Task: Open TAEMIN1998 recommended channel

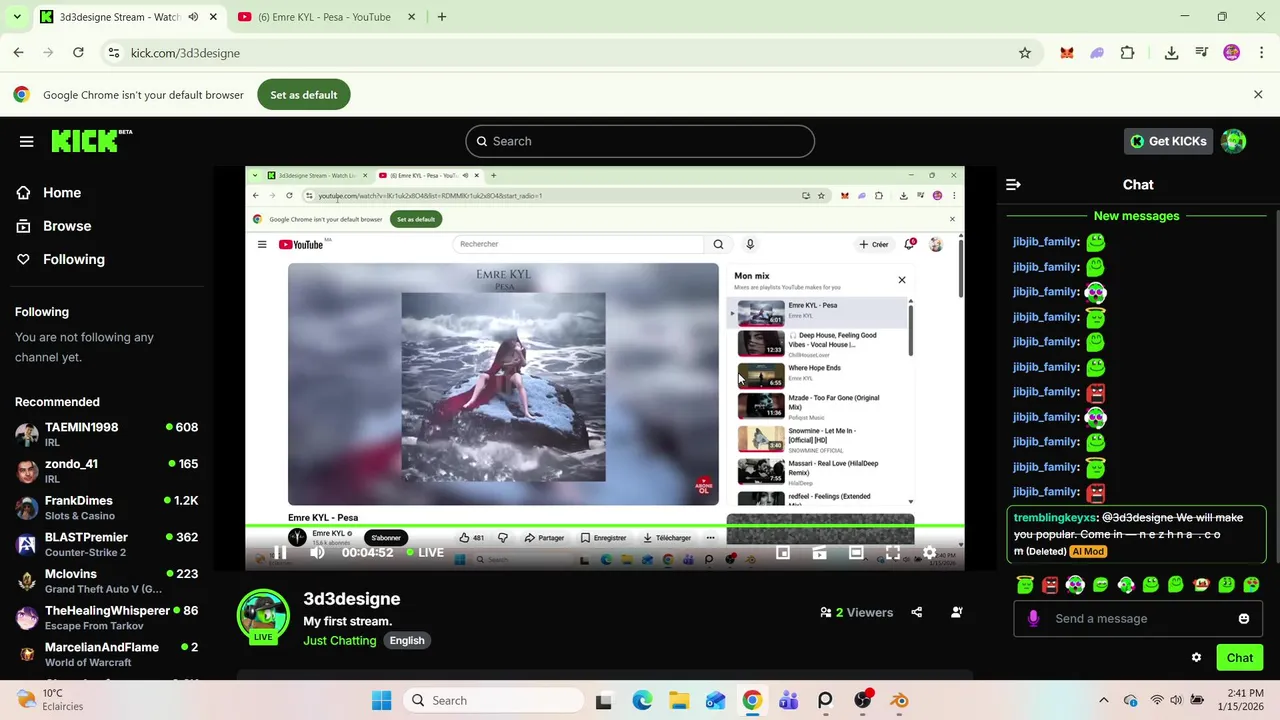Action: click(x=106, y=435)
